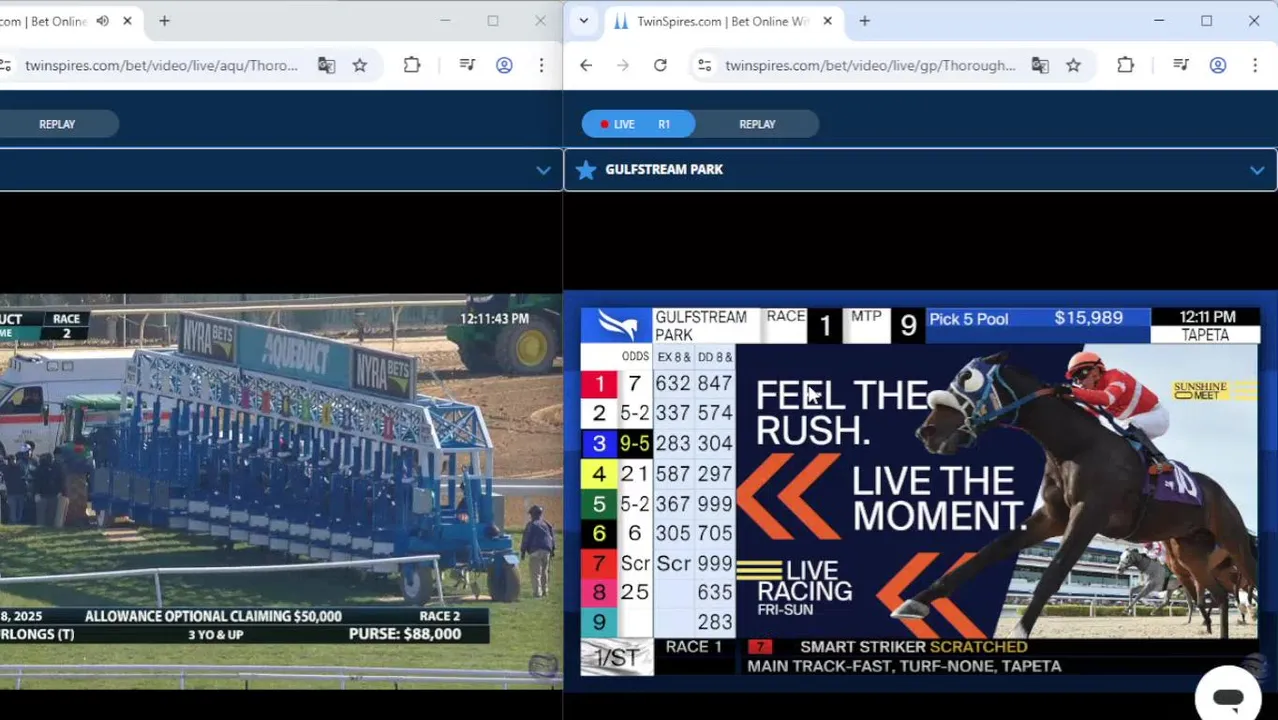This screenshot has height=720, width=1278.
Task: Click the scratched row for horse 7
Action: [x=658, y=563]
